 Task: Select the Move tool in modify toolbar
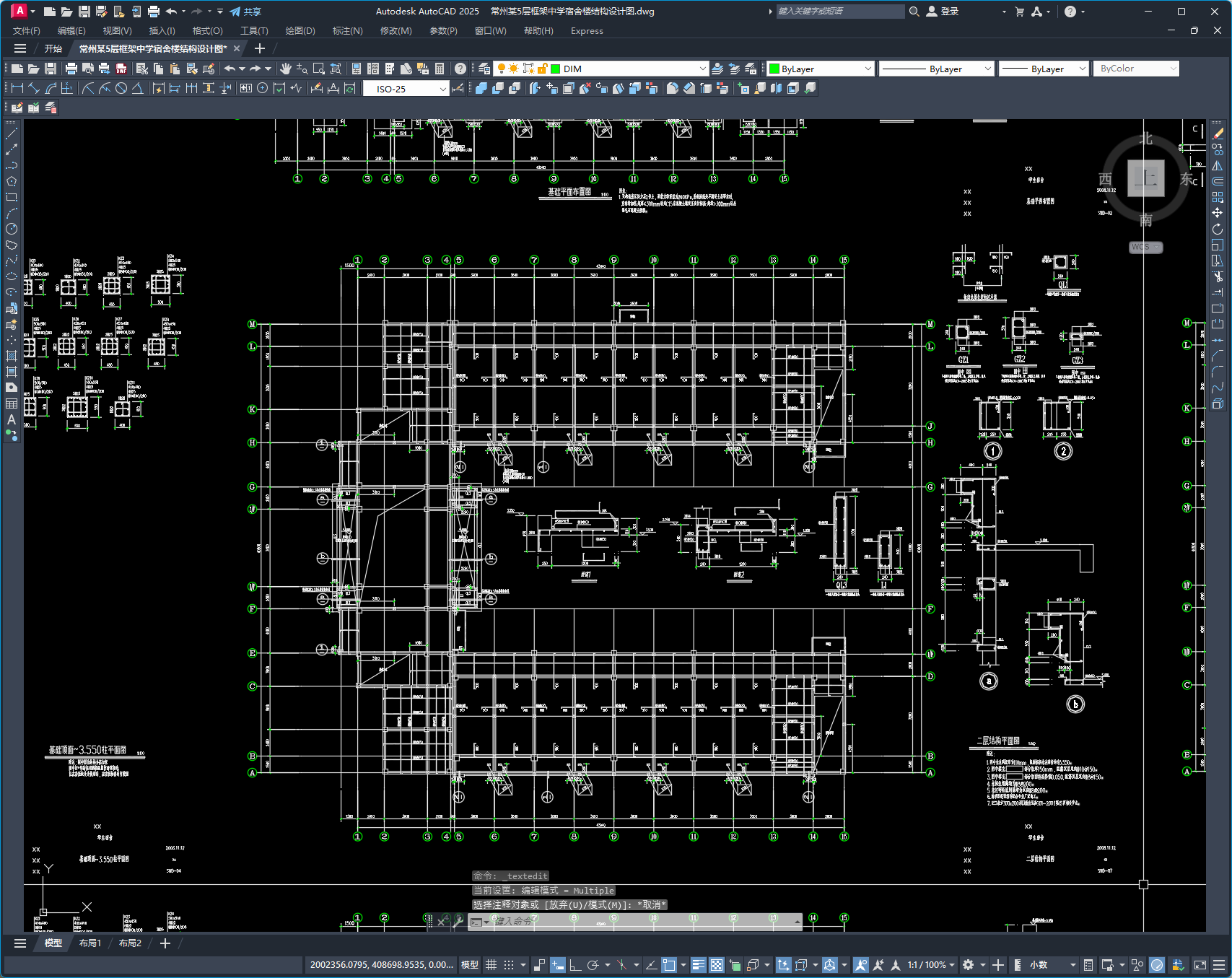1218,213
